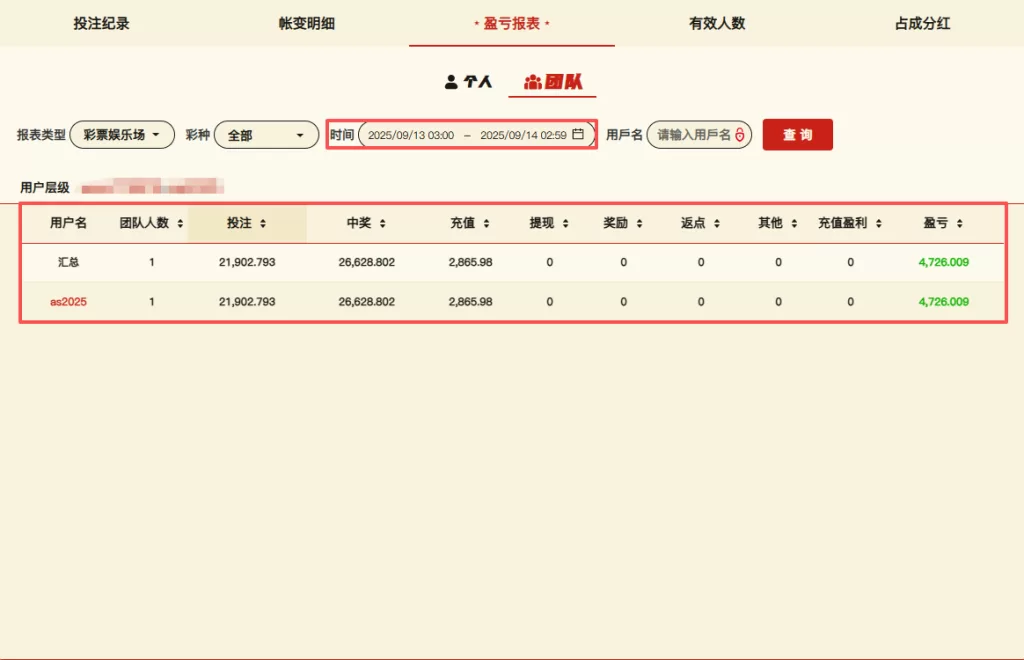This screenshot has width=1024, height=660.
Task: Click the sort arrows beside 充值盈利
Action: 878,224
